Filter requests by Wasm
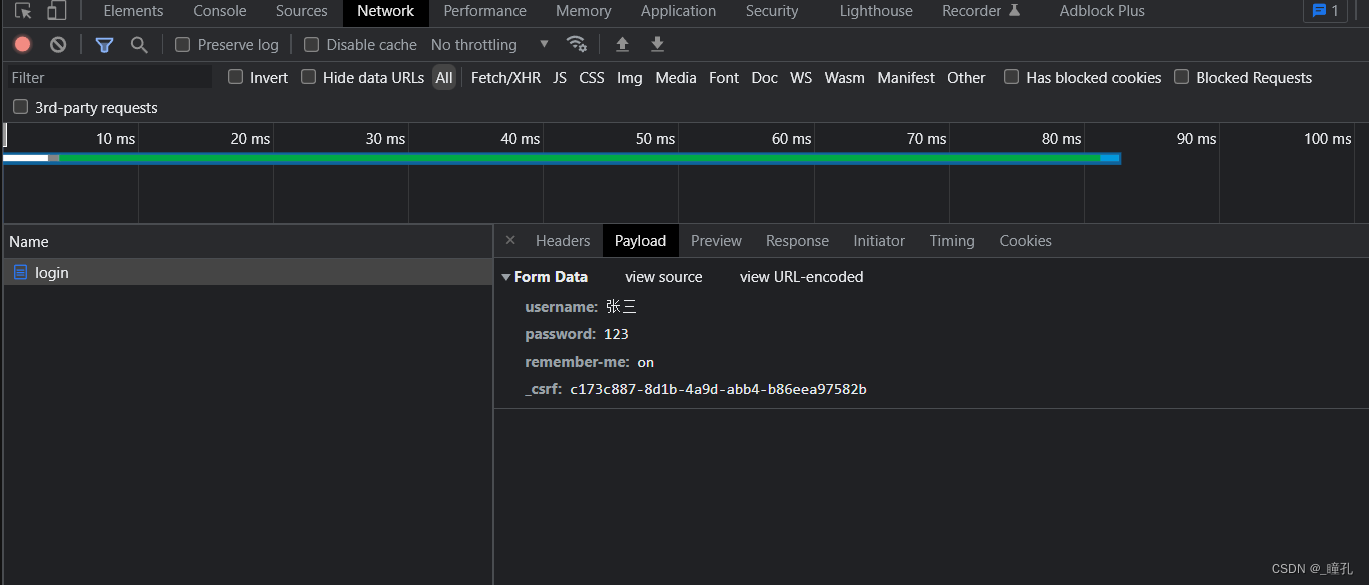Viewport: 1369px width, 585px height. tap(845, 77)
